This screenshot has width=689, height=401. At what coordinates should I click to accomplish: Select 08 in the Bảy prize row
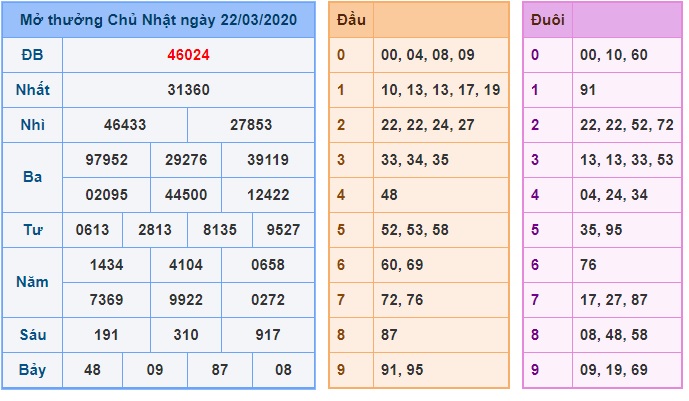(283, 370)
